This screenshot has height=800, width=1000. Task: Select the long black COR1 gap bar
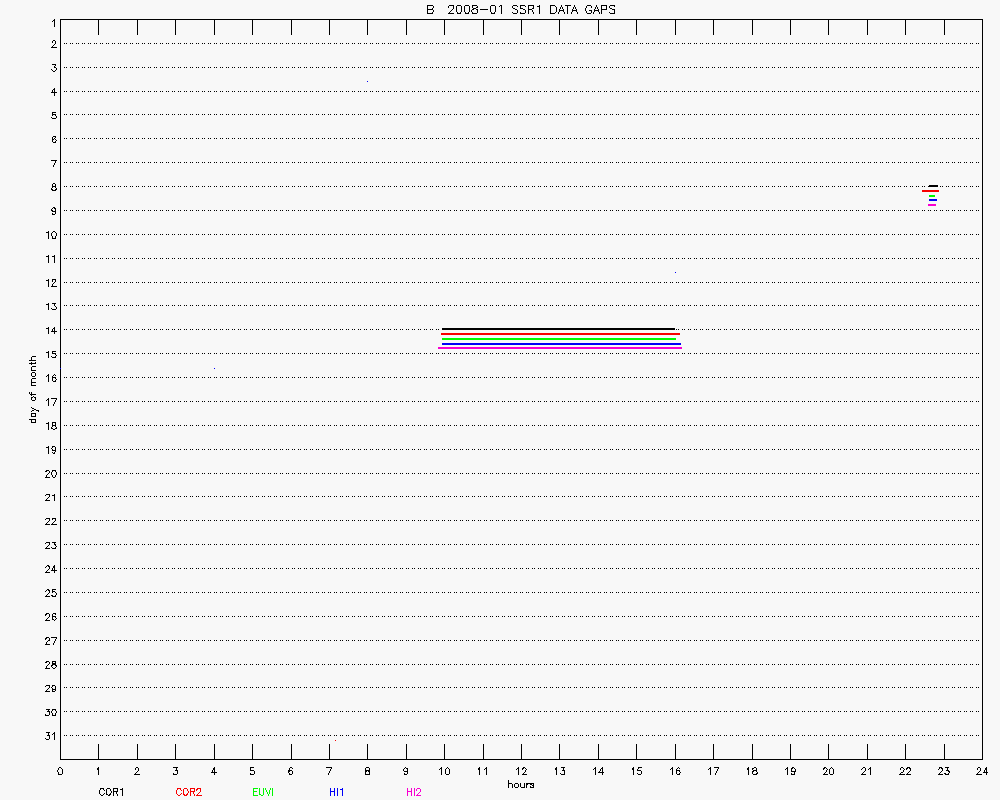[x=558, y=329]
